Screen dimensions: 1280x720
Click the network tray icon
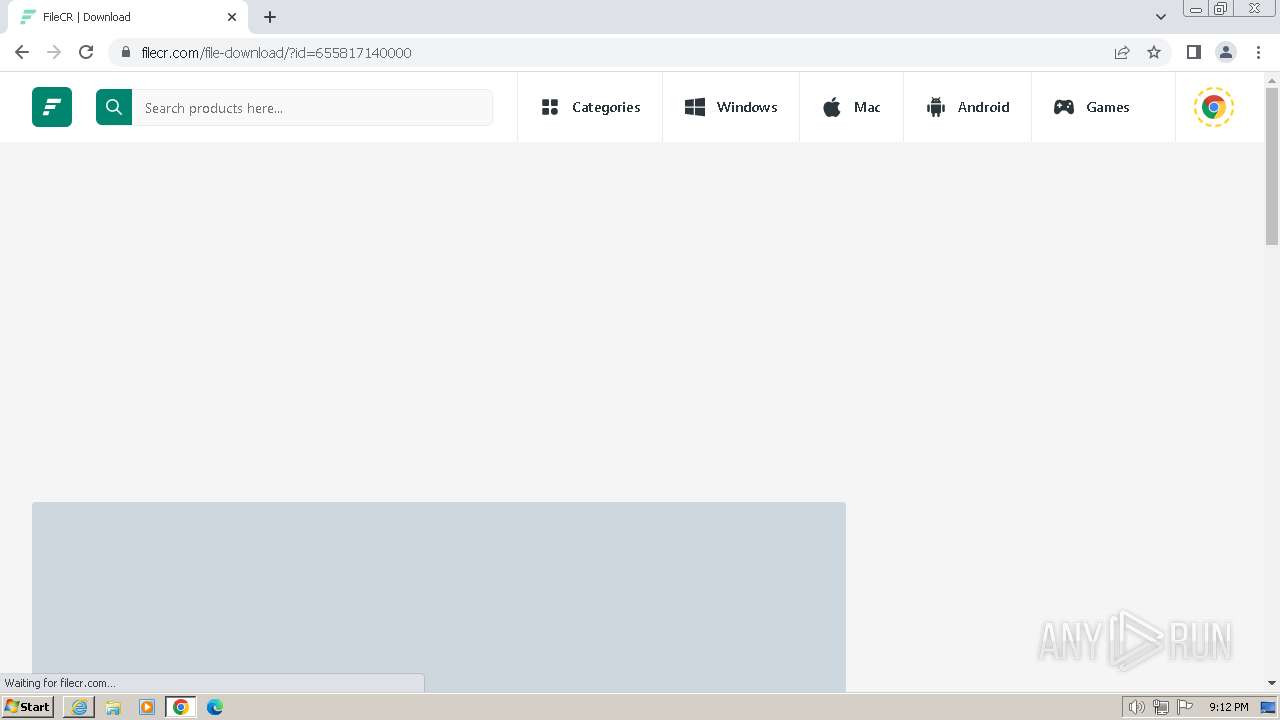point(1161,707)
